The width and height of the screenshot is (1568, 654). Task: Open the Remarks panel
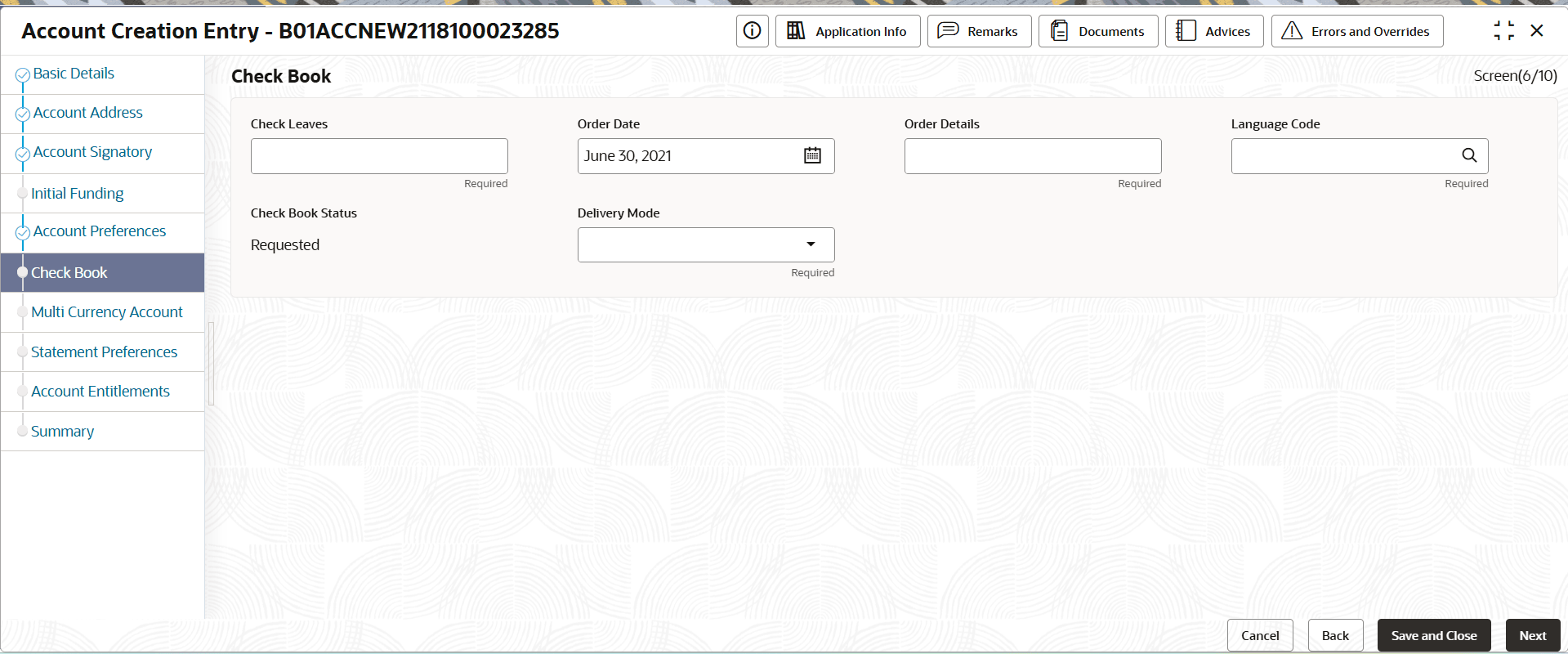[x=979, y=31]
